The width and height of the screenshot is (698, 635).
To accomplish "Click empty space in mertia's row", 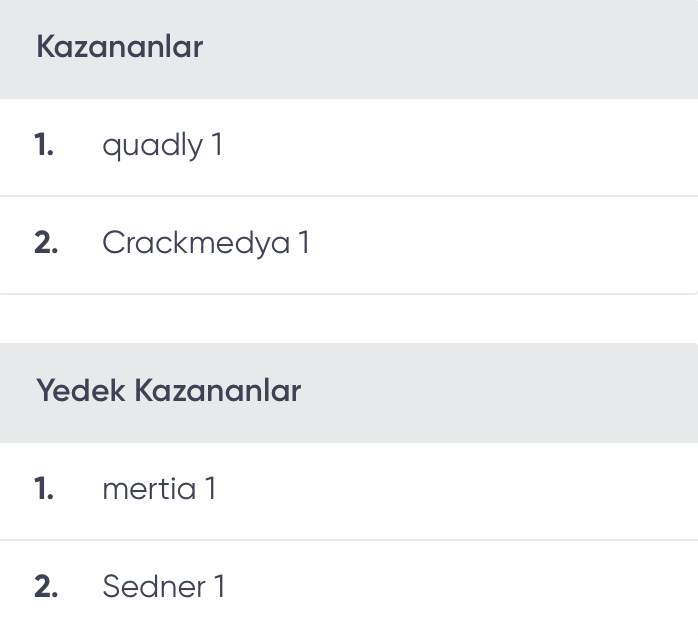I will [459, 491].
